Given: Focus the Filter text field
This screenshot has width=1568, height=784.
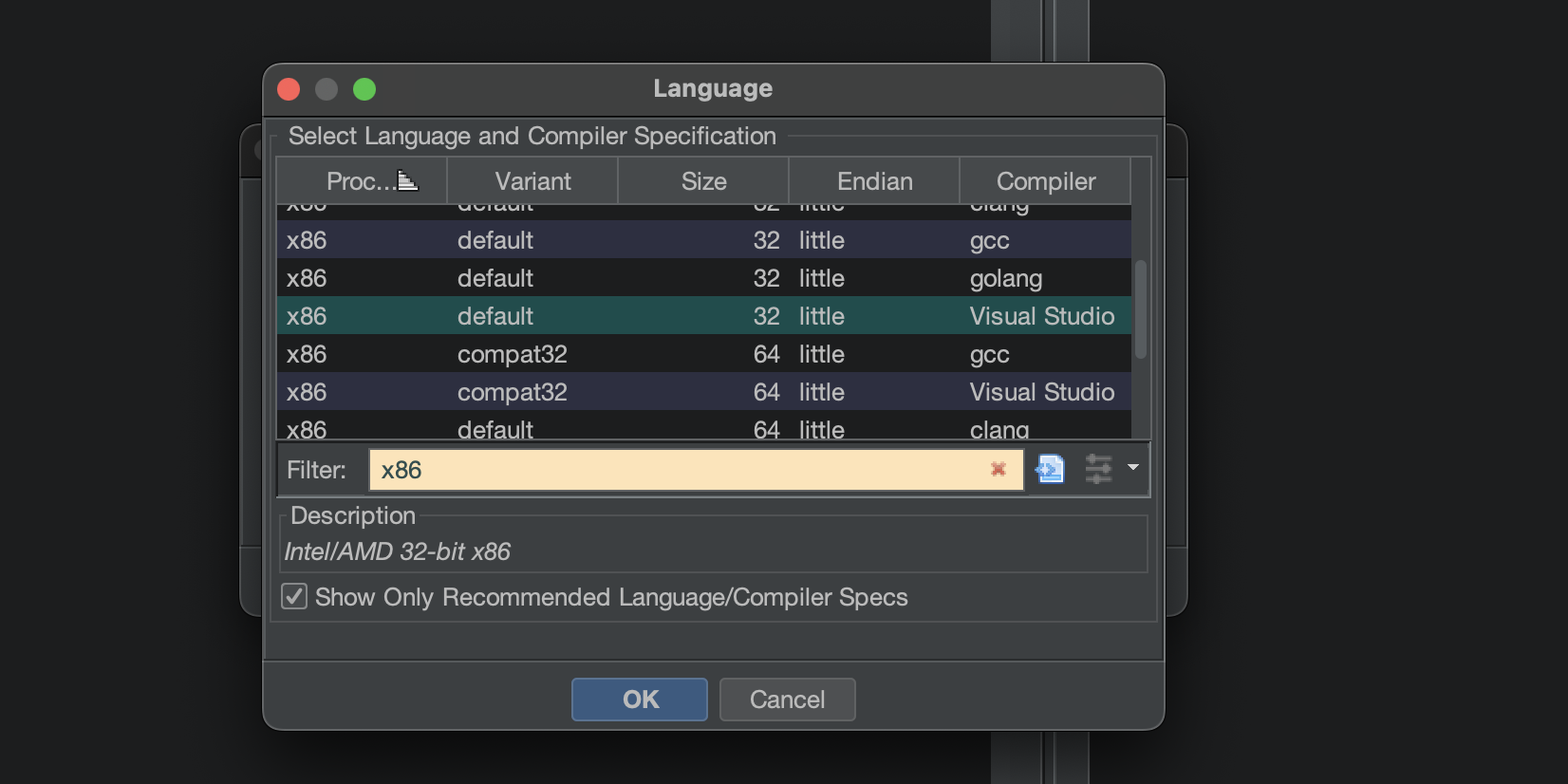Looking at the screenshot, I should pos(696,470).
